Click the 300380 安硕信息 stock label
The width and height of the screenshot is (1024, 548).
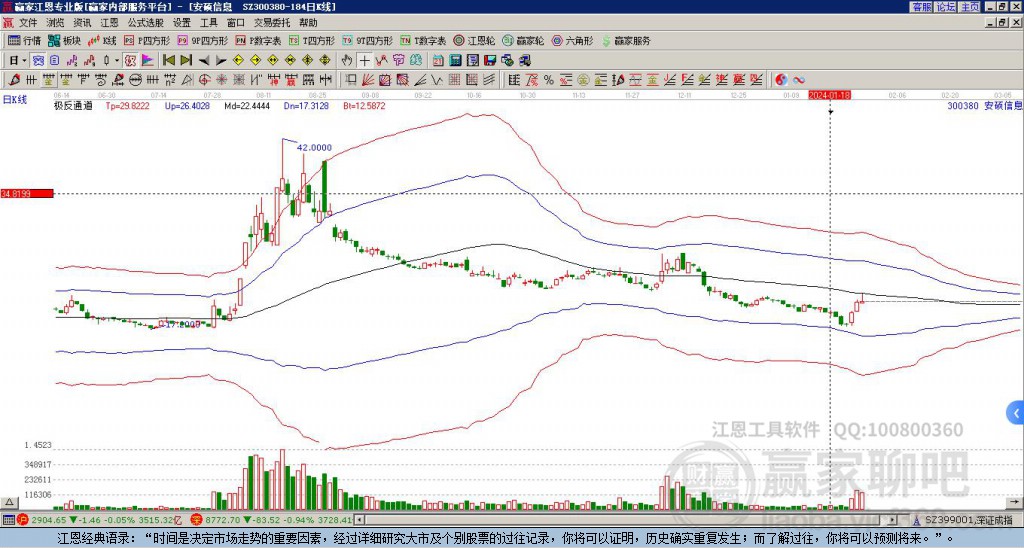tap(984, 105)
